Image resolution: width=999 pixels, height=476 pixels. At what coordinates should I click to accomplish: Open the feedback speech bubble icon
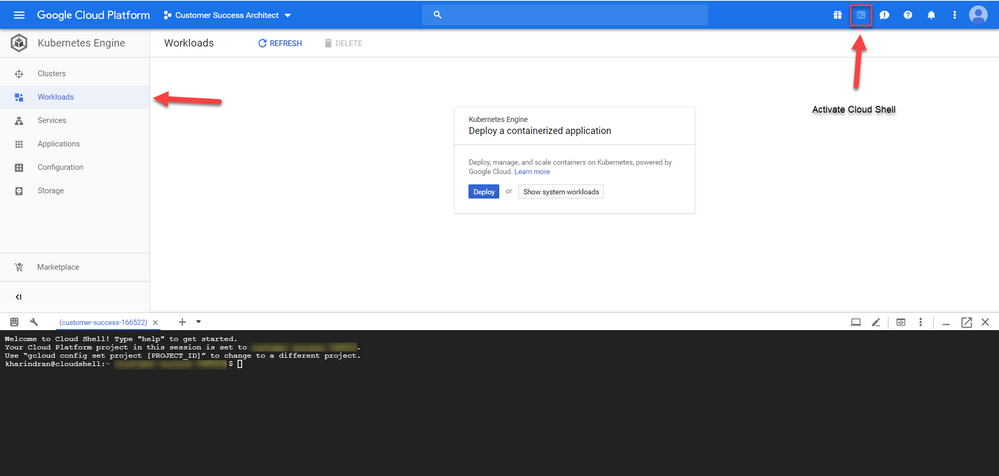click(884, 15)
